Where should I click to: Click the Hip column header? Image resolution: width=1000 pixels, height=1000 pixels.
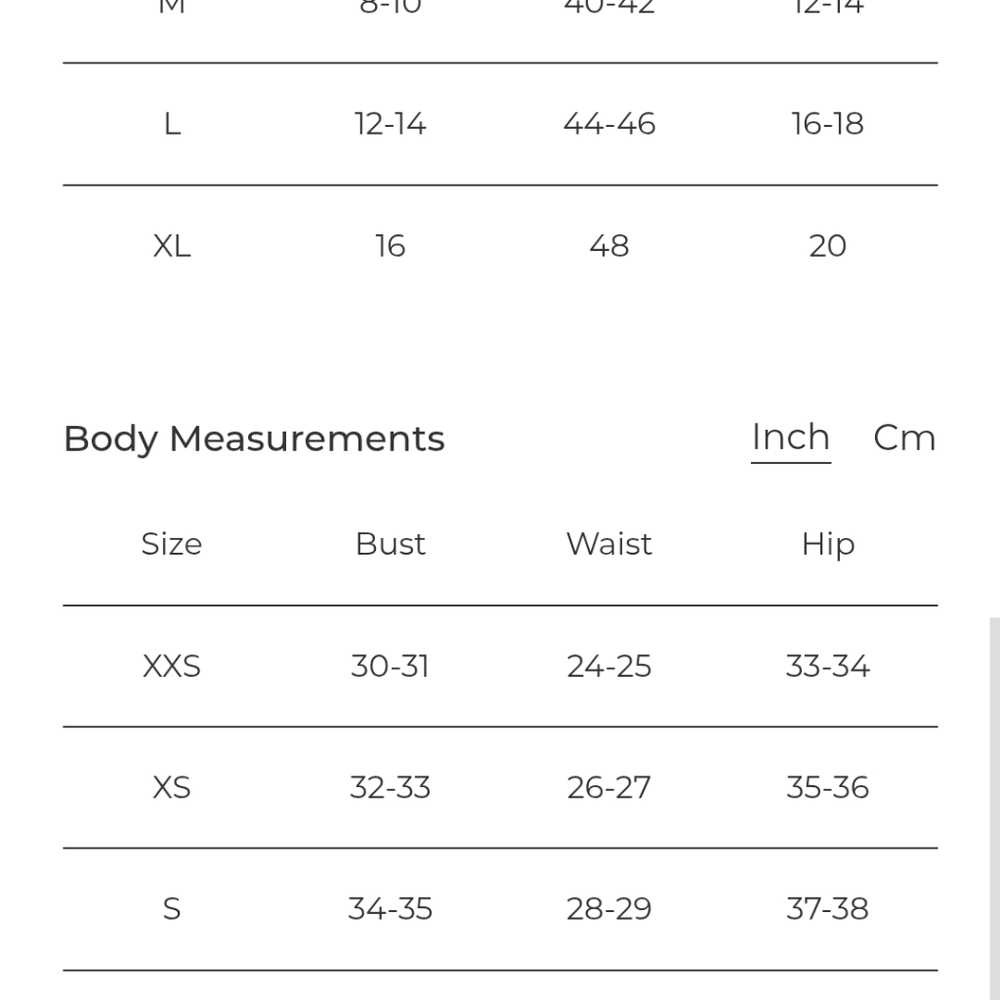pos(828,545)
